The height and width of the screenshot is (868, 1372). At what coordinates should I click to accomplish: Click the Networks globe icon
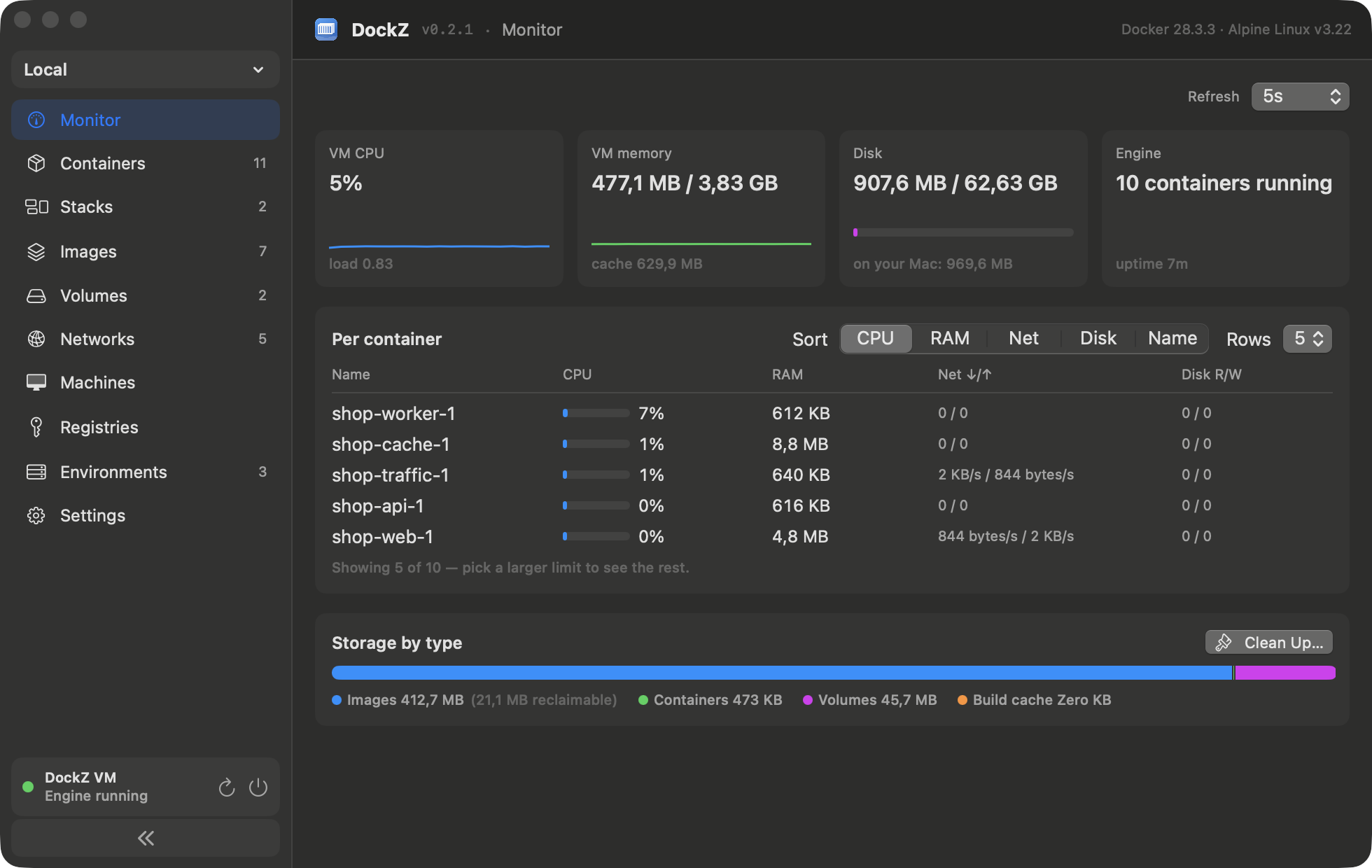click(x=36, y=339)
